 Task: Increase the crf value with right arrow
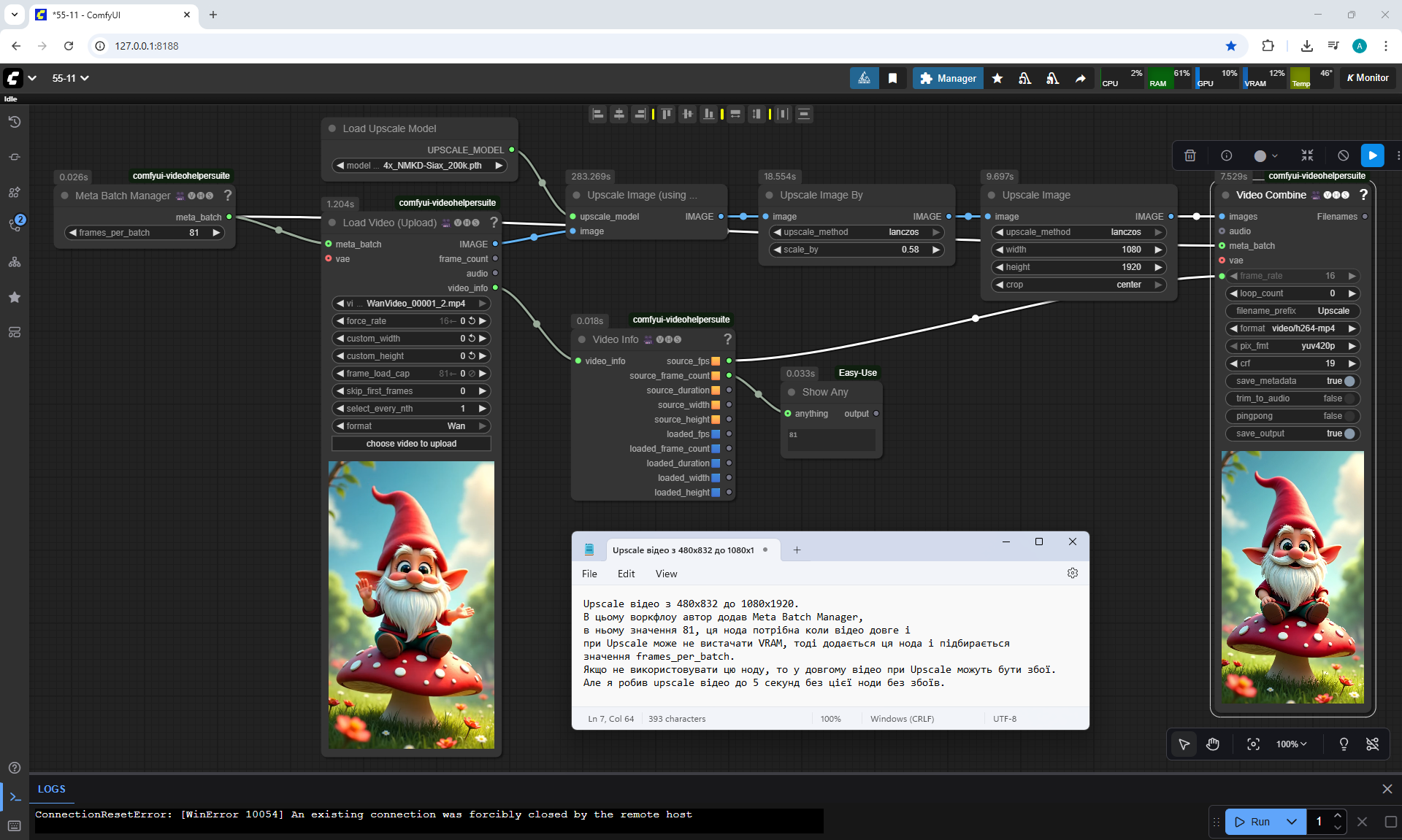point(1352,363)
